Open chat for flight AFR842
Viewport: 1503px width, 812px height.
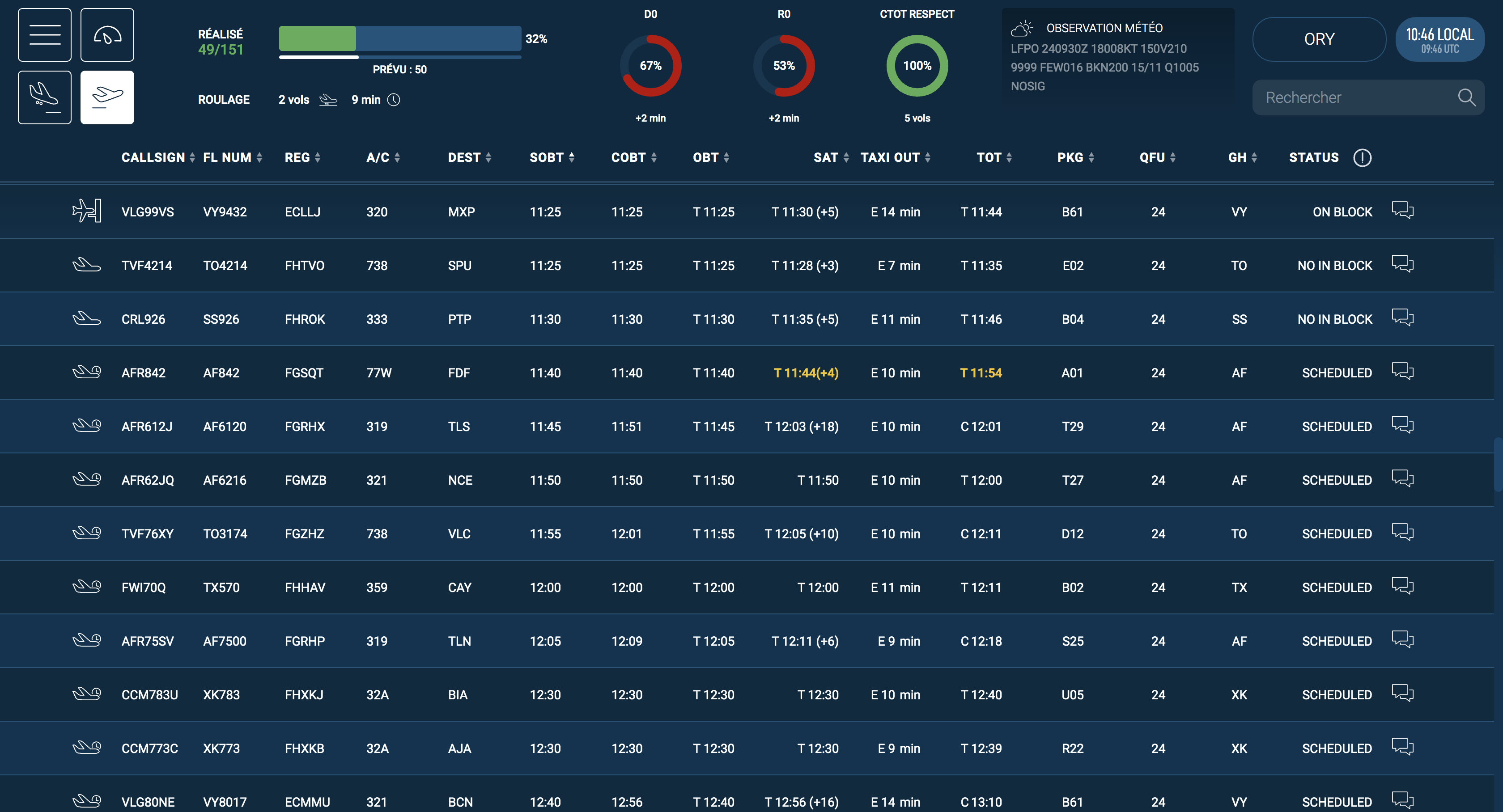click(x=1403, y=372)
